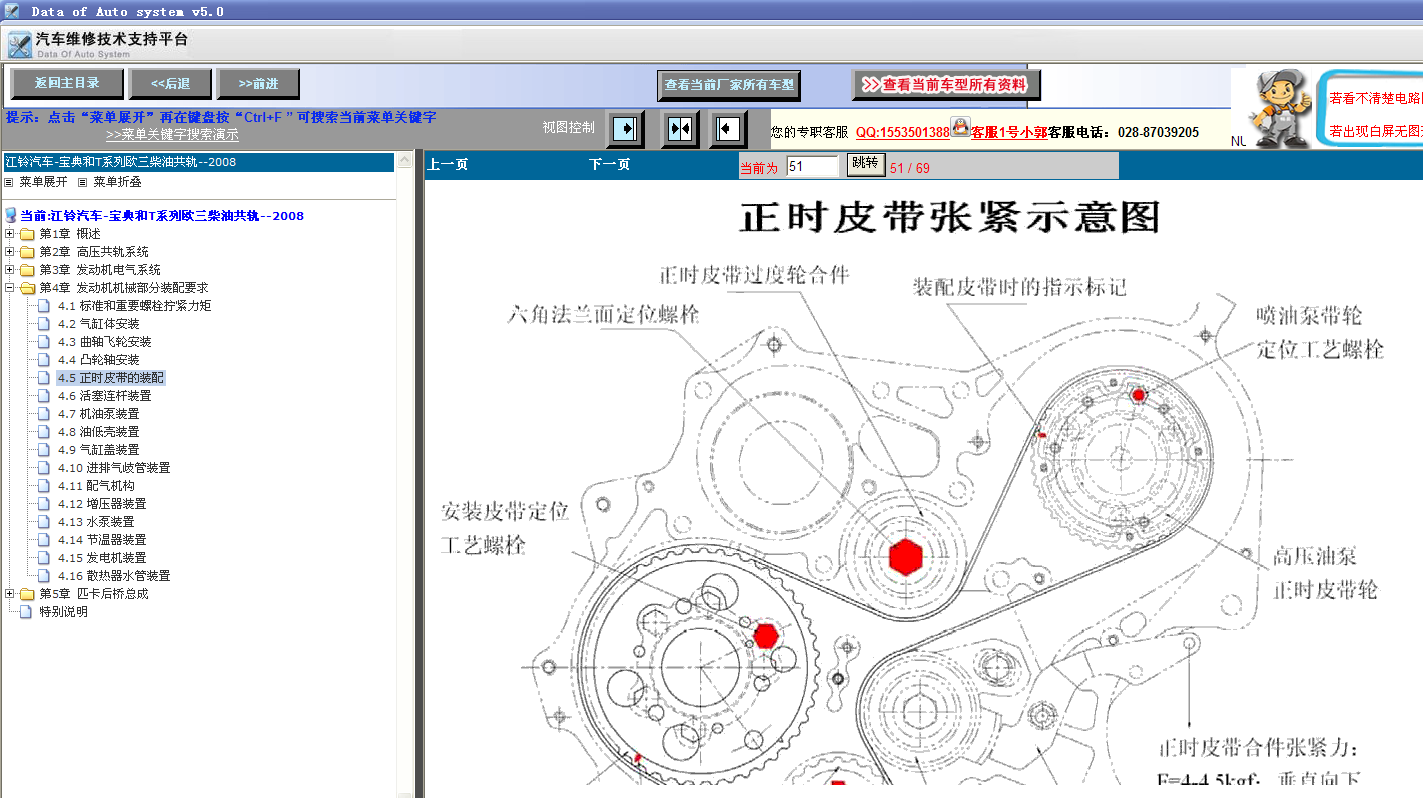Click the menu panel scroll-up arrow
The image size is (1423, 798).
pyautogui.click(x=405, y=160)
